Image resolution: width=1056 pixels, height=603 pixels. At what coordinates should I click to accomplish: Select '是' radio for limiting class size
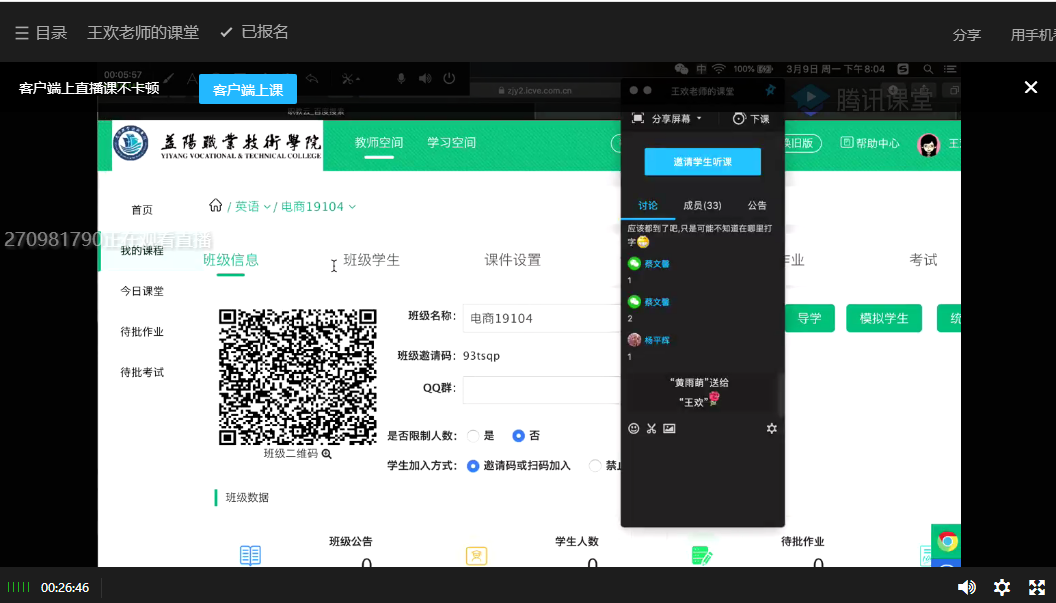point(474,436)
